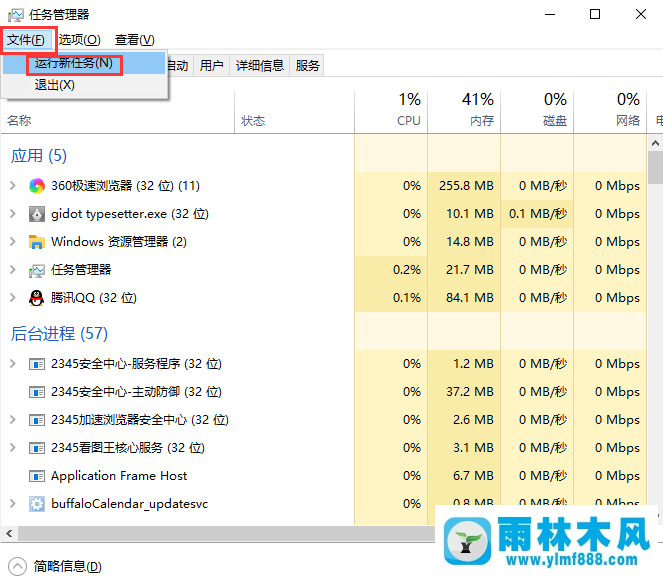Click the Application Frame Host icon
Viewport: 663px width, 585px height.
[37, 476]
